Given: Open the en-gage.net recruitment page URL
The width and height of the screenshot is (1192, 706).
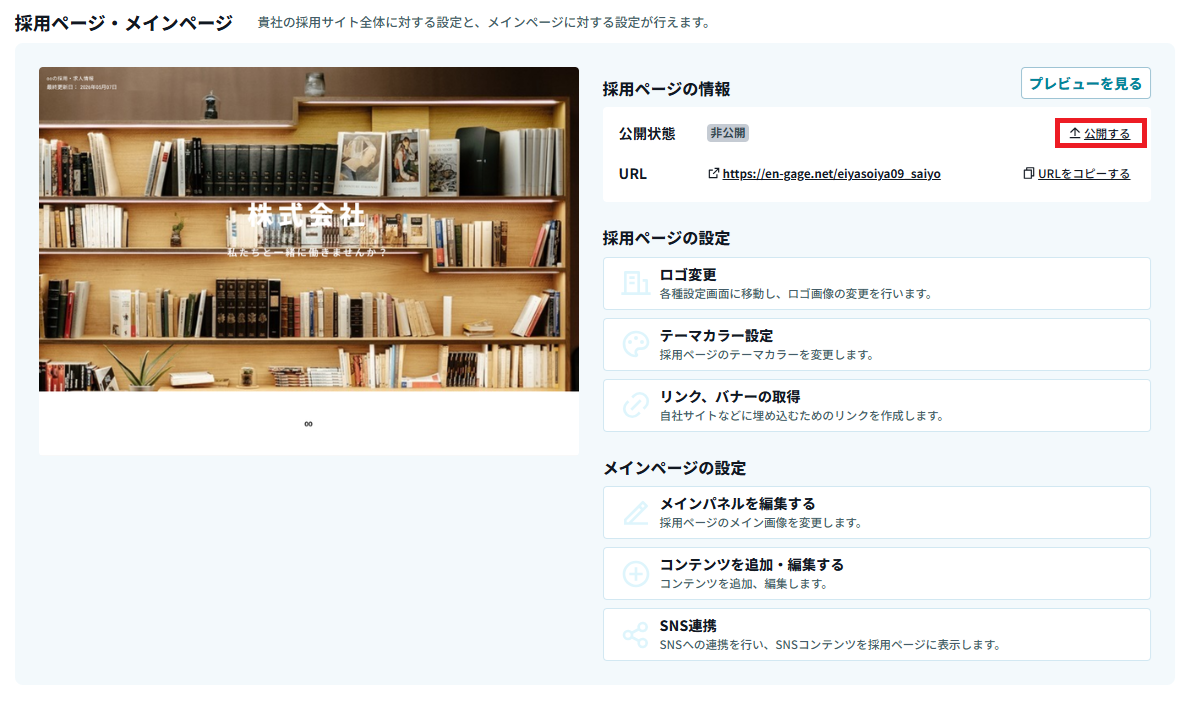Looking at the screenshot, I should pos(831,174).
